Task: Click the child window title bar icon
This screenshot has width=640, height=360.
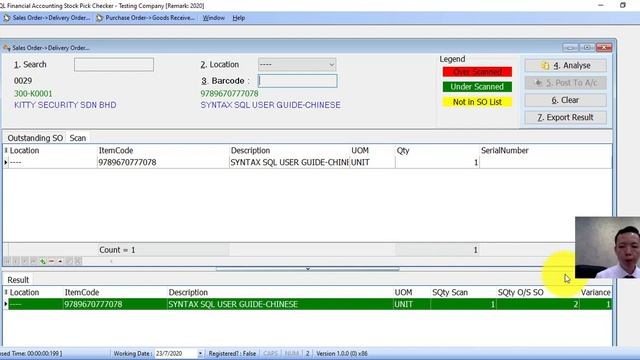Action: [7, 48]
